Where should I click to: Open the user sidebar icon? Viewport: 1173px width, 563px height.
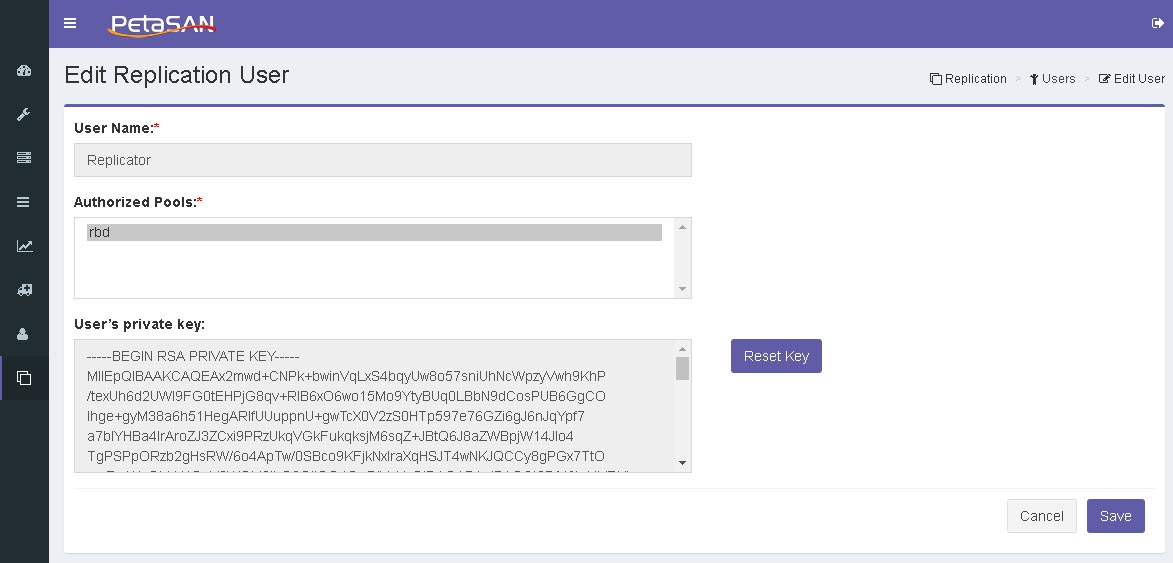24,334
